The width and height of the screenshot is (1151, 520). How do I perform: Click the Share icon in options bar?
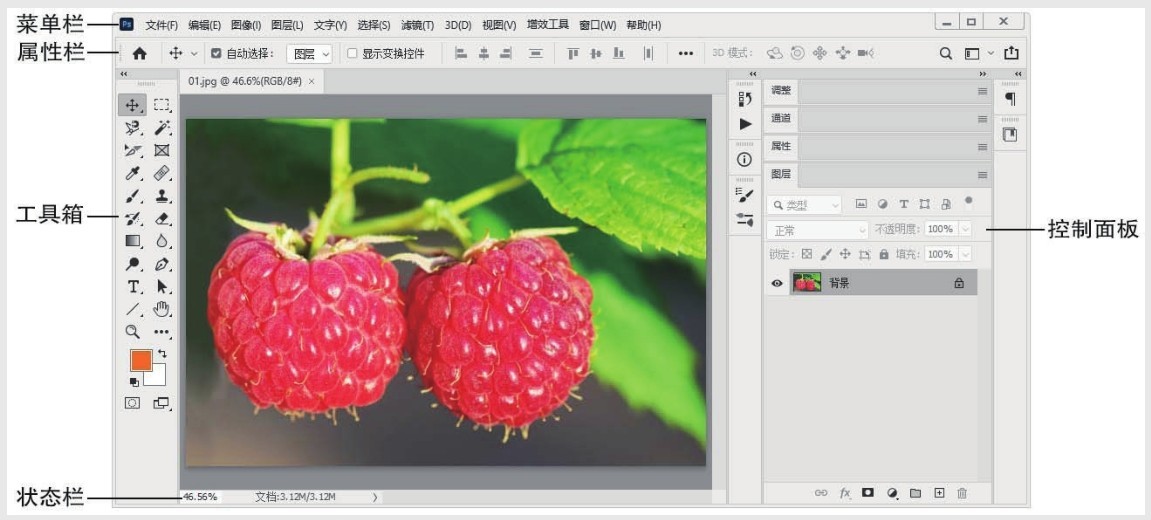[1012, 53]
